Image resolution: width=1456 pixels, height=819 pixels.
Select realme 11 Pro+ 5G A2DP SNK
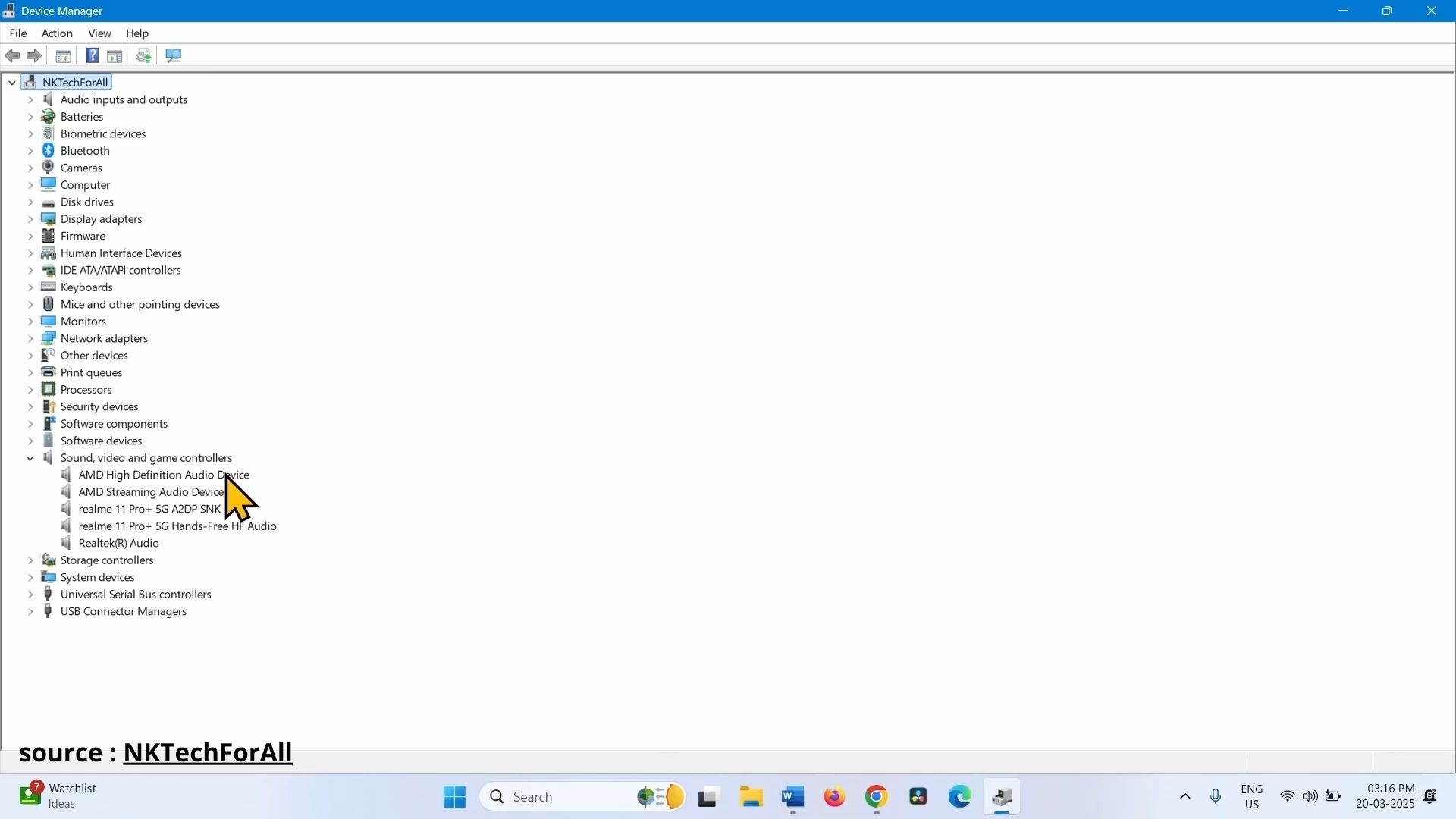click(149, 510)
